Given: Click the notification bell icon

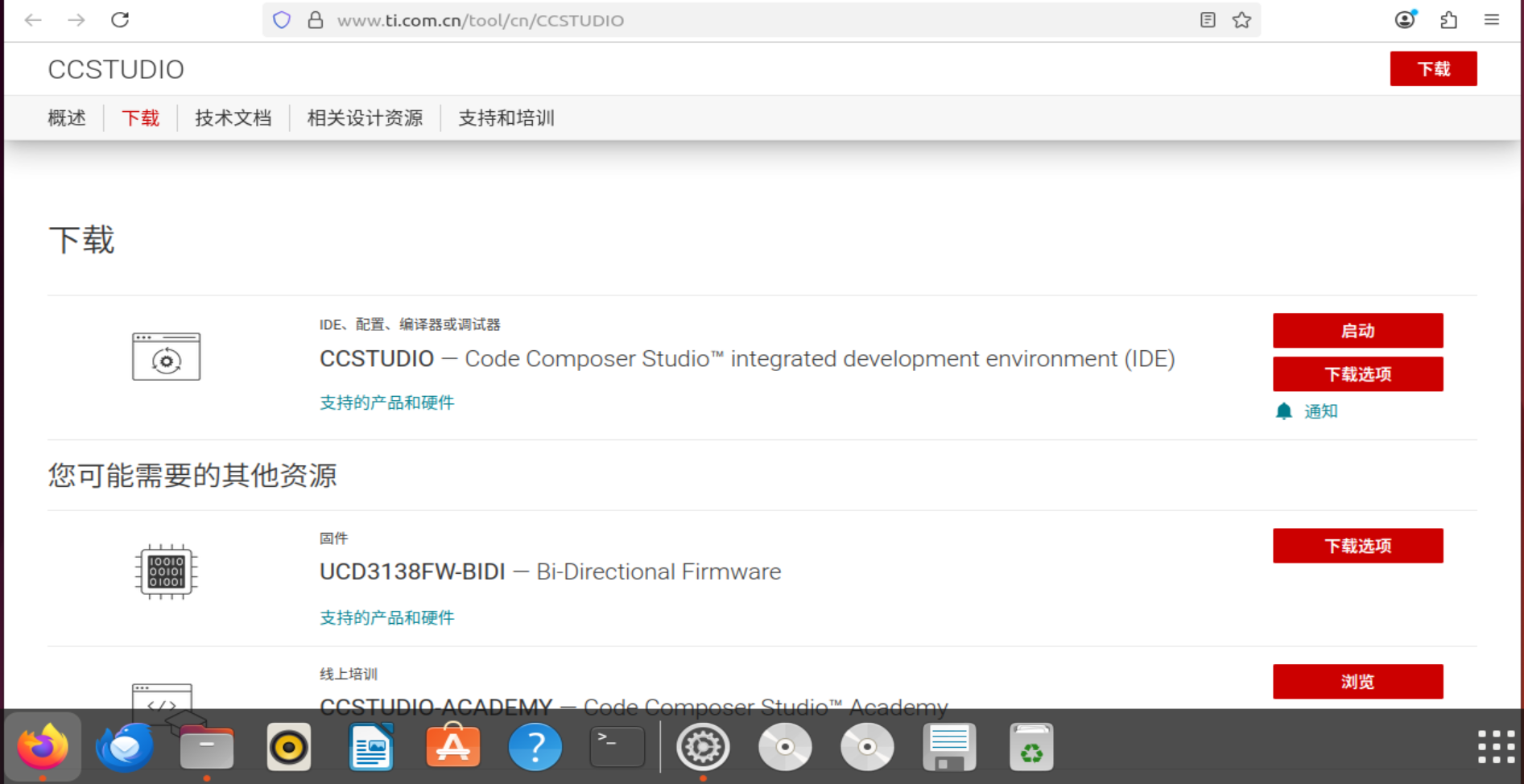Looking at the screenshot, I should click(1284, 411).
